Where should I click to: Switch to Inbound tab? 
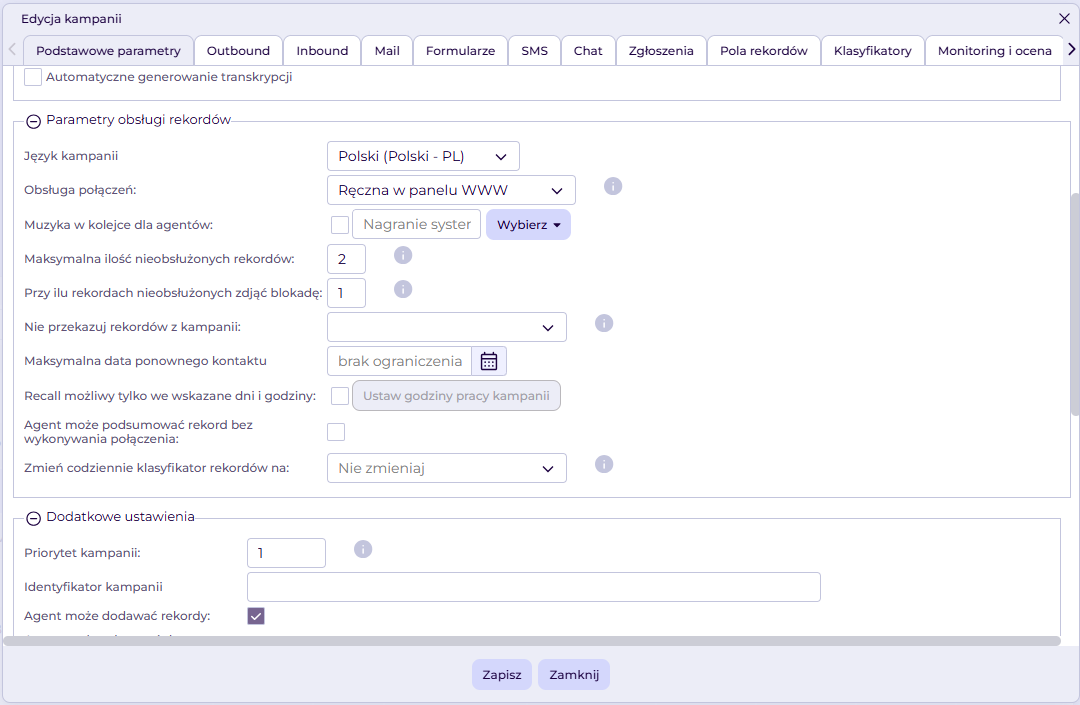[322, 51]
